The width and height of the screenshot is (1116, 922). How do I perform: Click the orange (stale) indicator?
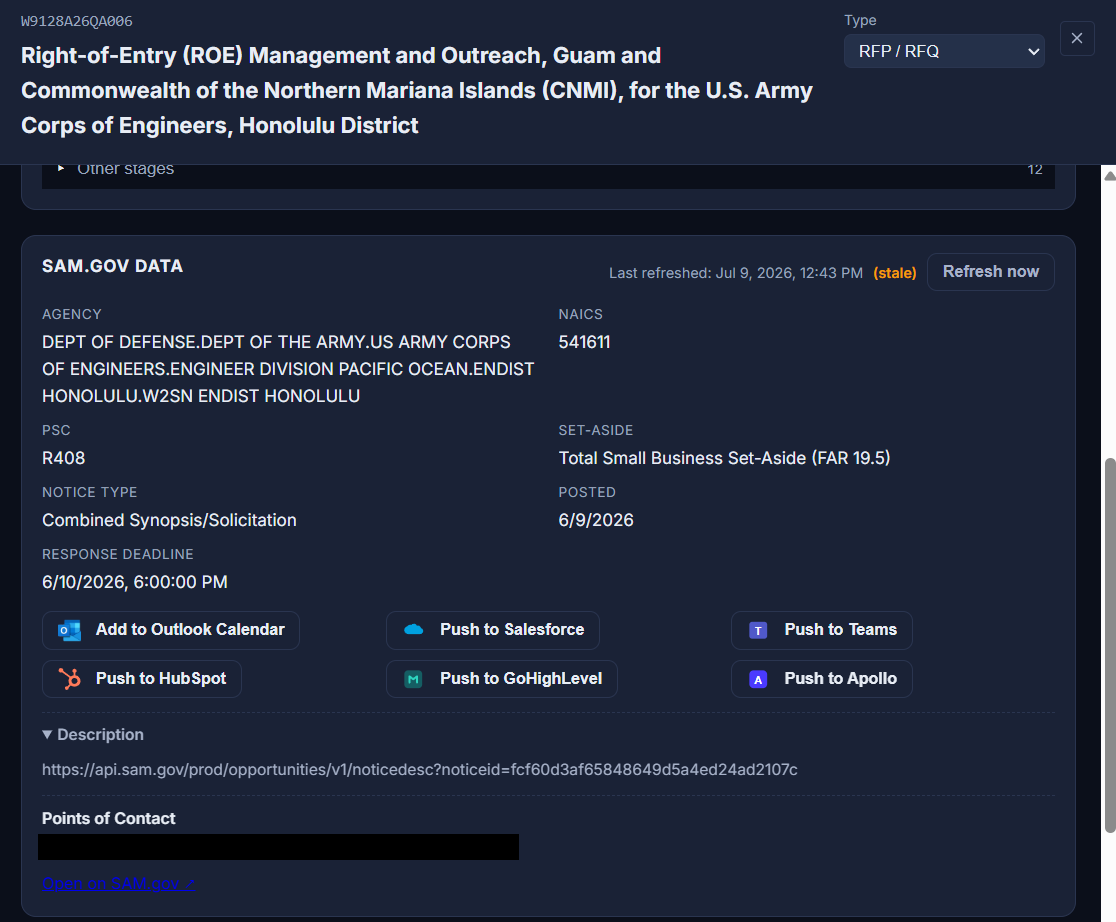(895, 273)
